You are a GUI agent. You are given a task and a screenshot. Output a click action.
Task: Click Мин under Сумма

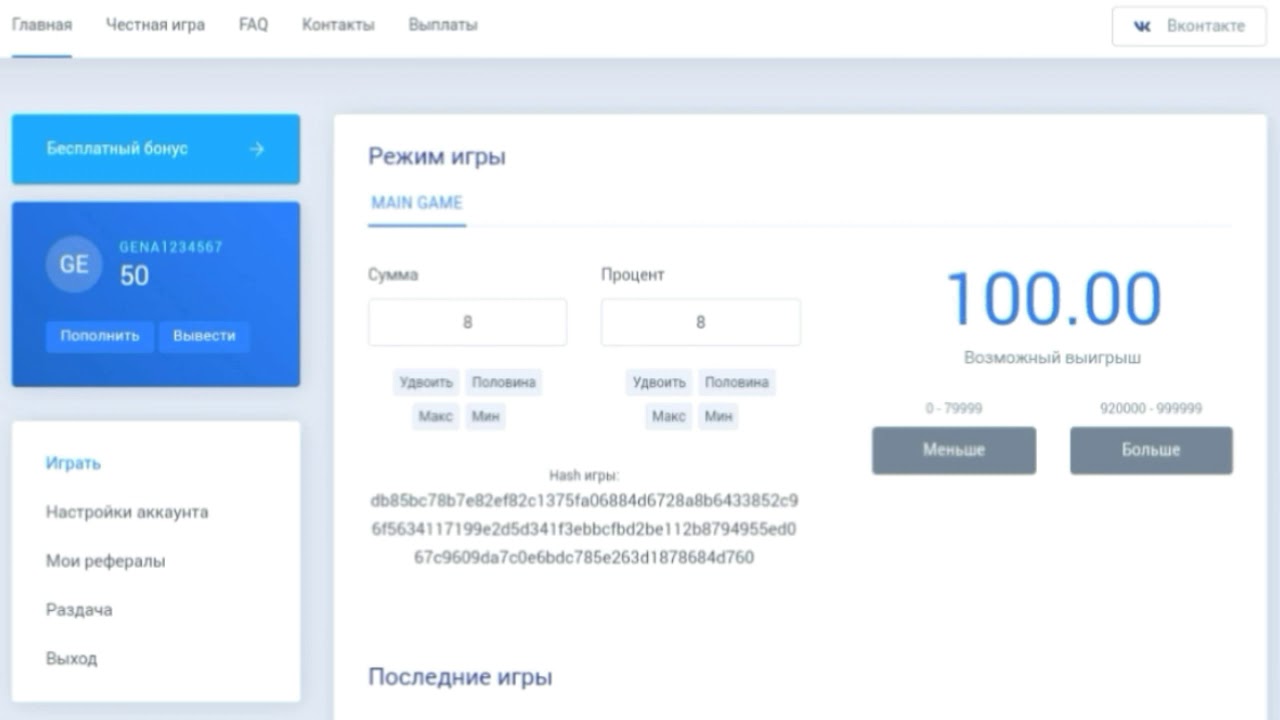(485, 416)
